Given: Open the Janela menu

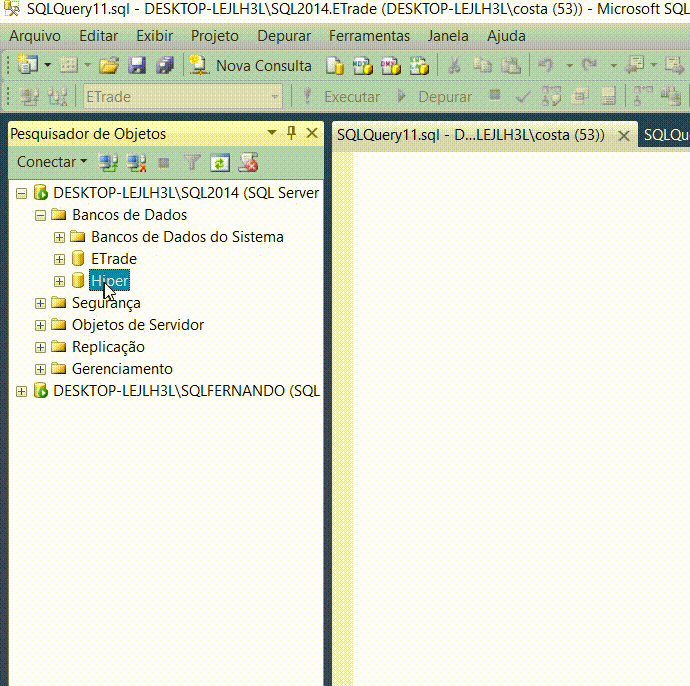Looking at the screenshot, I should (448, 36).
